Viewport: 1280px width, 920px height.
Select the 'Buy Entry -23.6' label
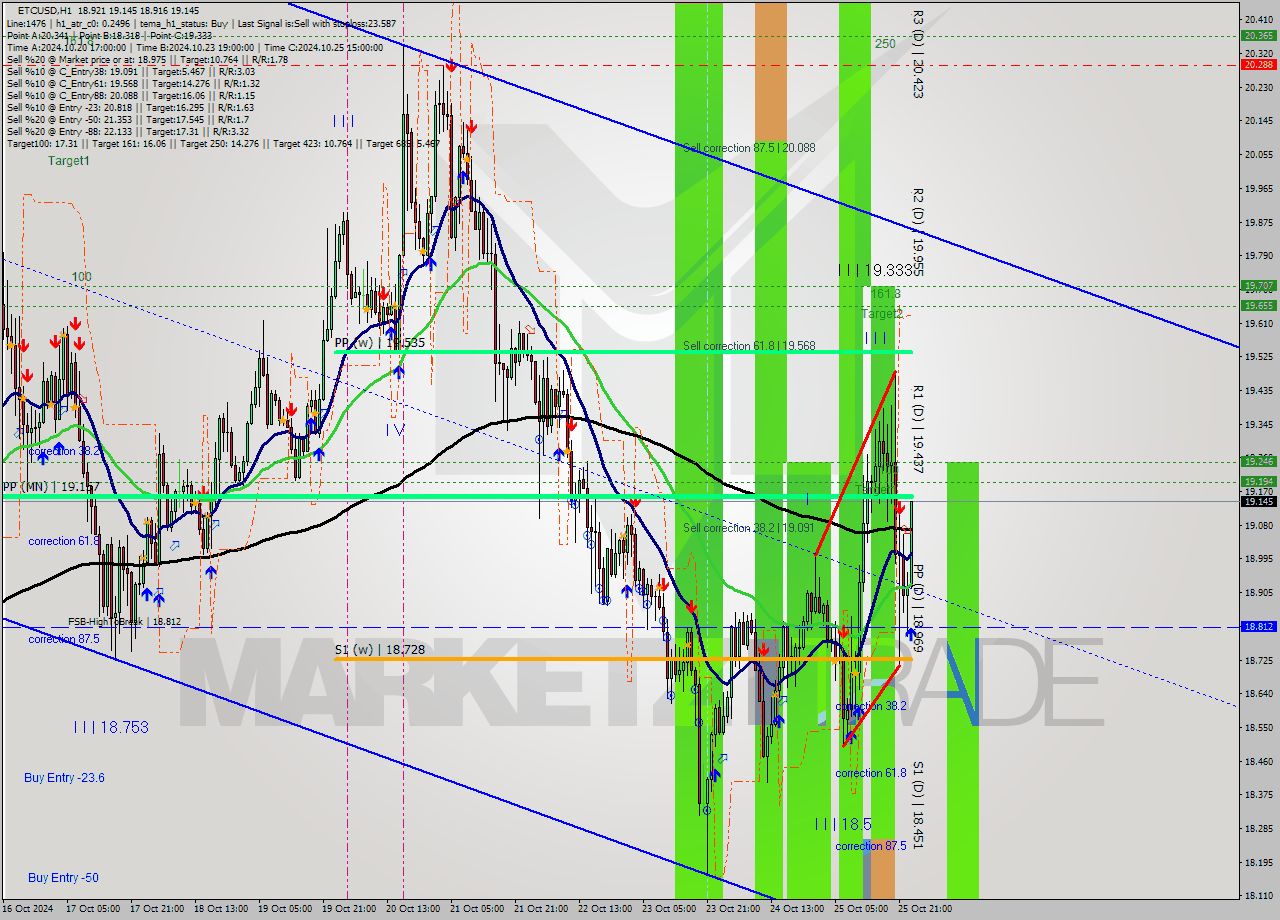[x=64, y=778]
